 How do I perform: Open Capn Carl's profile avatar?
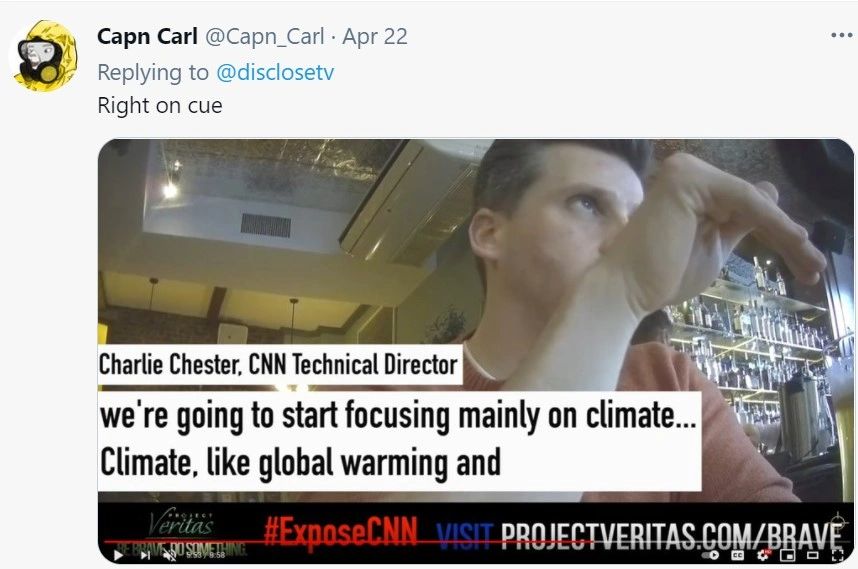(44, 55)
